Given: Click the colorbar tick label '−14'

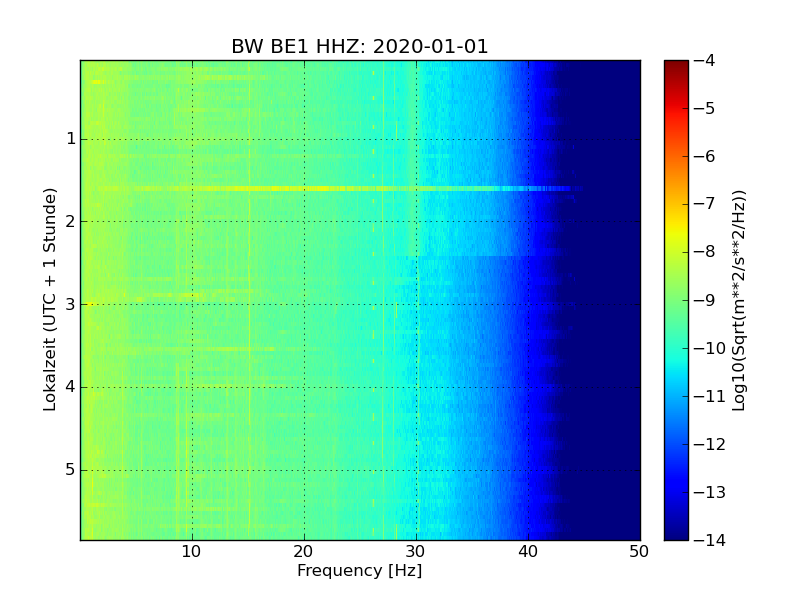Looking at the screenshot, I should point(710,540).
